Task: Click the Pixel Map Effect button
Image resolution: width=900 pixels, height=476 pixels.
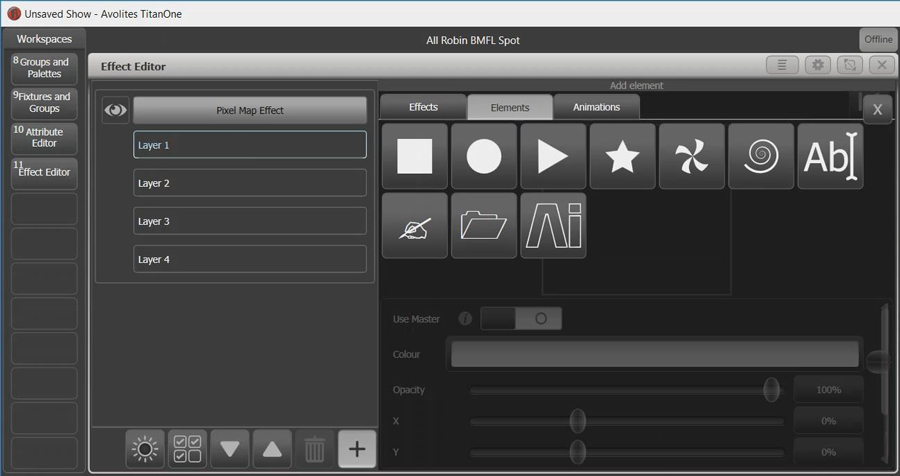Action: pos(250,110)
